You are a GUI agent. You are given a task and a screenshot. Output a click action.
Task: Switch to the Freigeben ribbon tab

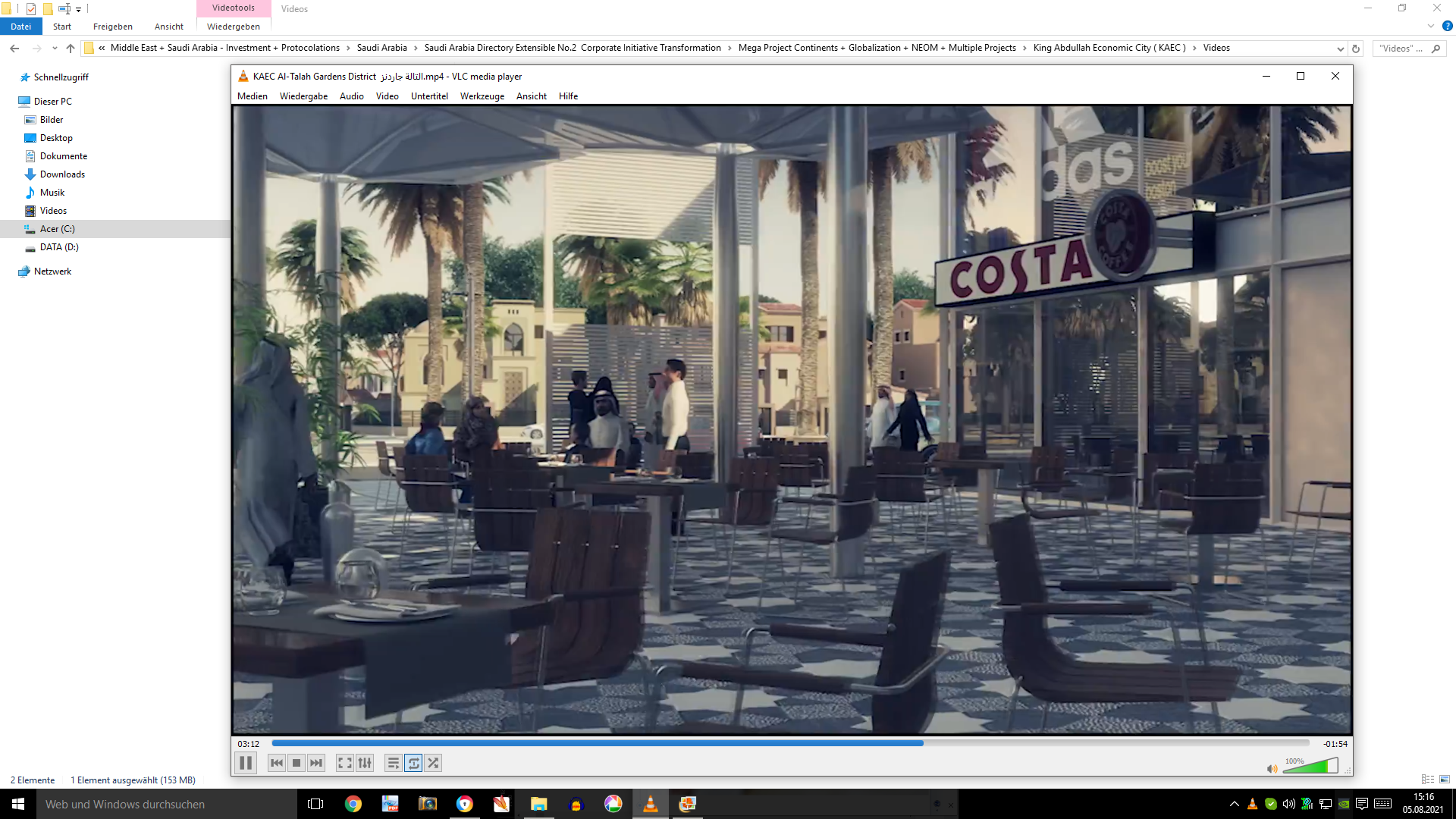click(x=113, y=27)
